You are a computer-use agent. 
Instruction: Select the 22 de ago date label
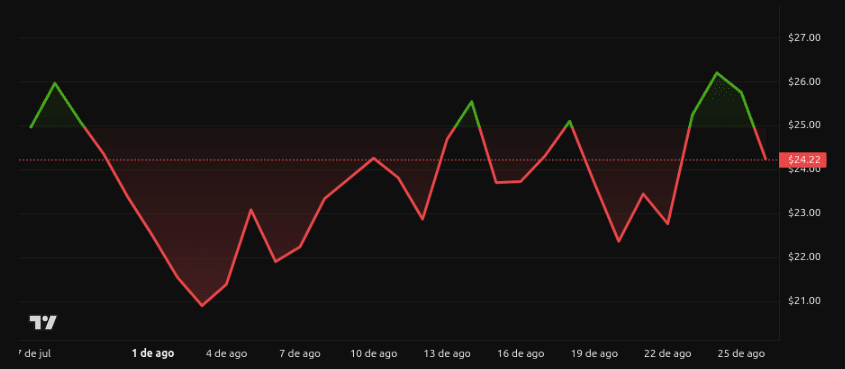[x=668, y=354]
